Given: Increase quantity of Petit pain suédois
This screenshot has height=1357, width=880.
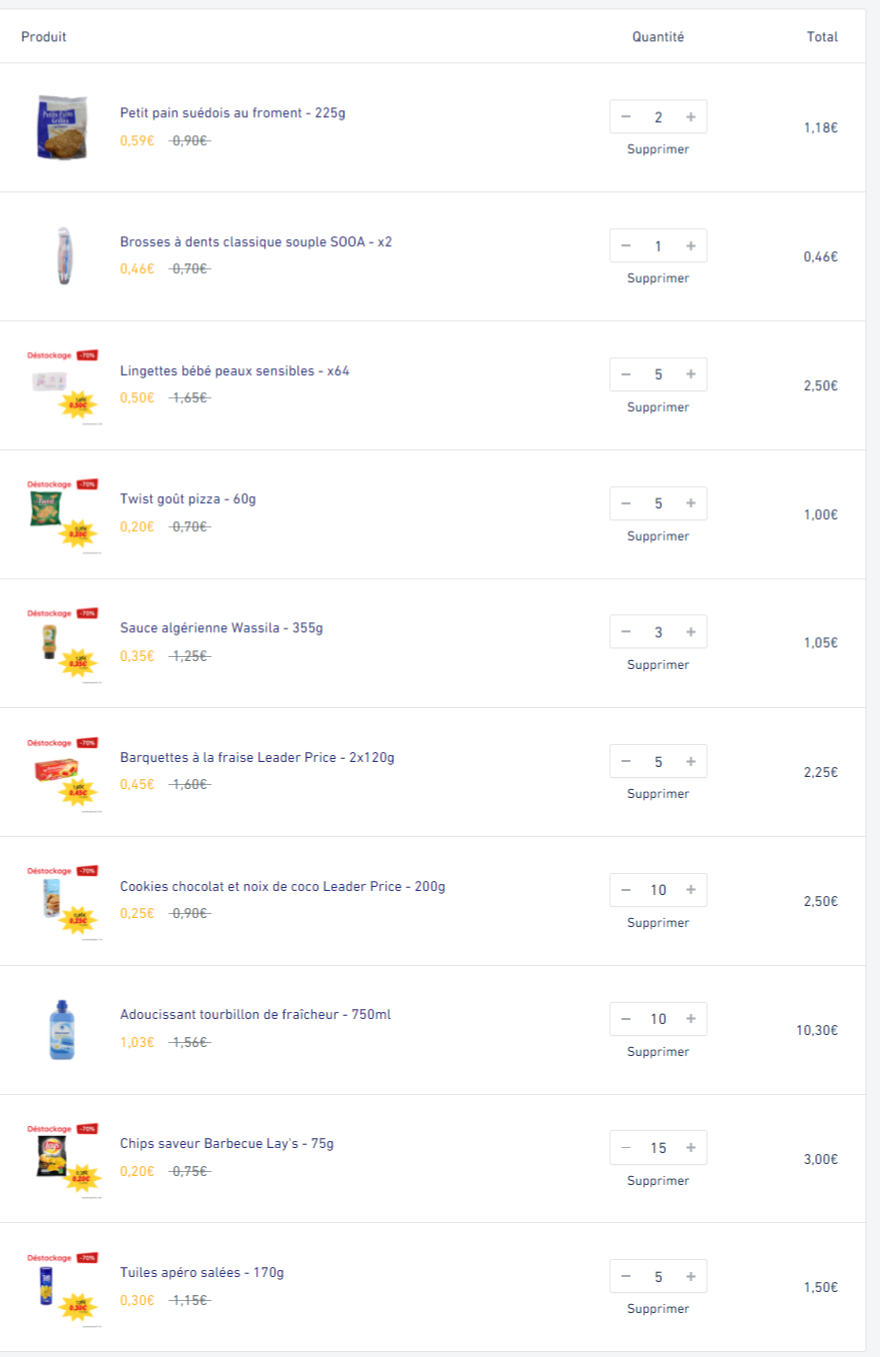Looking at the screenshot, I should (x=691, y=117).
